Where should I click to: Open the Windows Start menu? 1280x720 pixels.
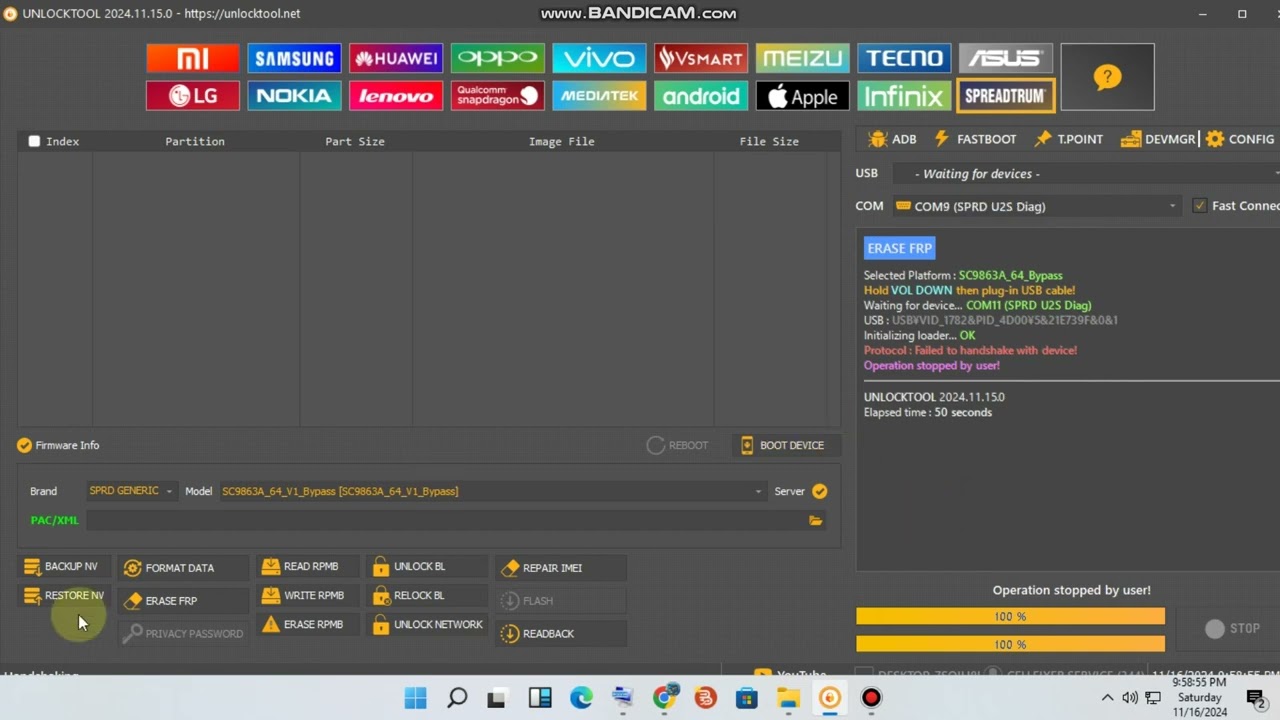point(415,698)
